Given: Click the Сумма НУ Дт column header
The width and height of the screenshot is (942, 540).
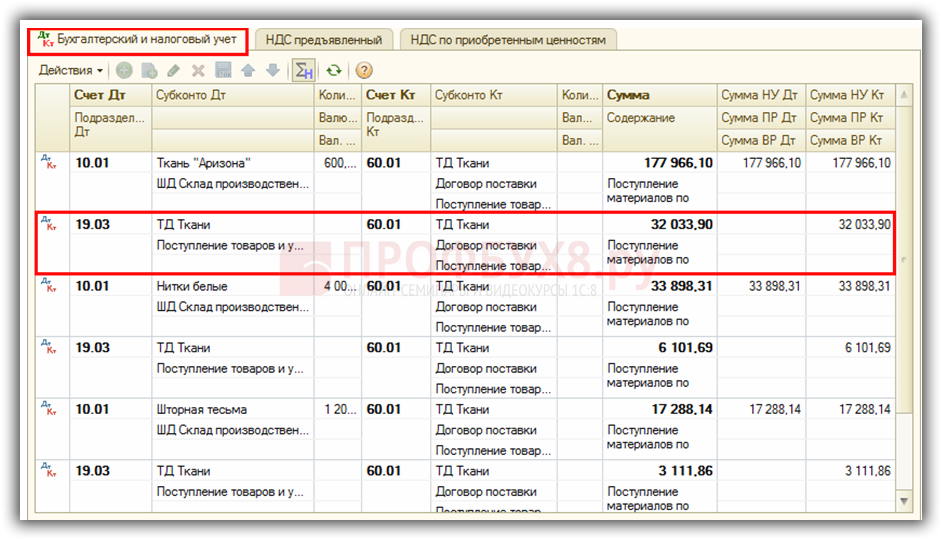Looking at the screenshot, I should [761, 95].
